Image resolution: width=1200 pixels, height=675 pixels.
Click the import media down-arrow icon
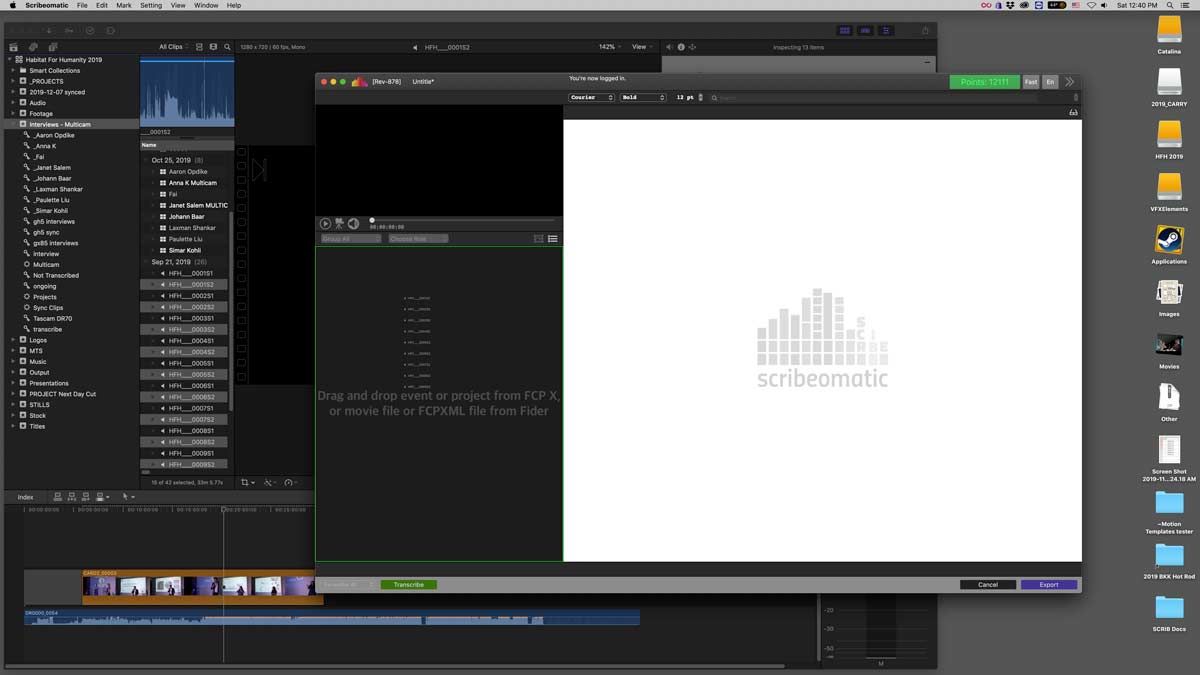(x=49, y=31)
